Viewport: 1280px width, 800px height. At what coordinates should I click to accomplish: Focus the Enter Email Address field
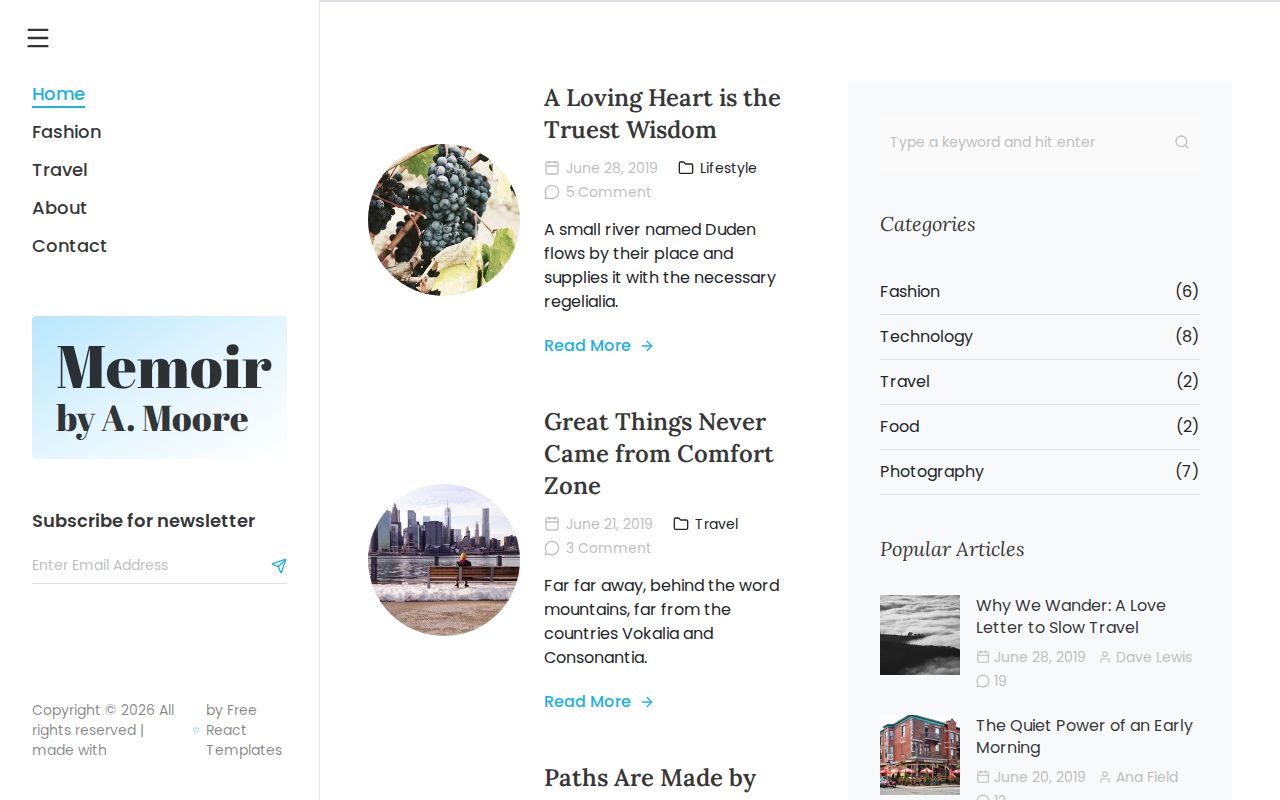[148, 565]
